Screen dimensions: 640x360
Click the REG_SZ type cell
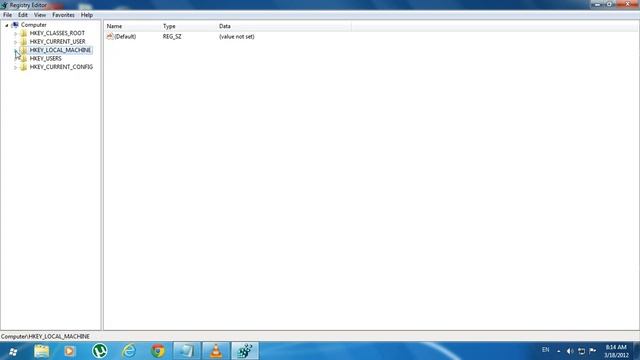[172, 37]
